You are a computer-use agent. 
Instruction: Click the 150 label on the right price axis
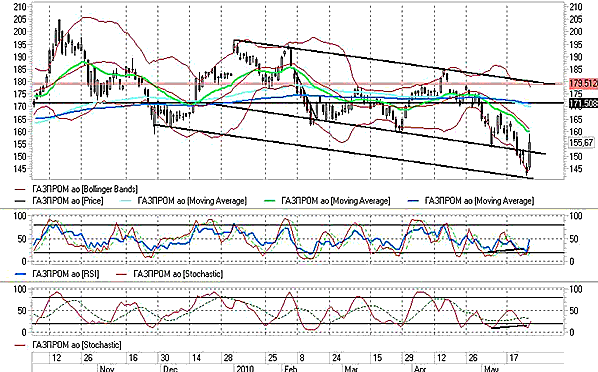coord(576,156)
